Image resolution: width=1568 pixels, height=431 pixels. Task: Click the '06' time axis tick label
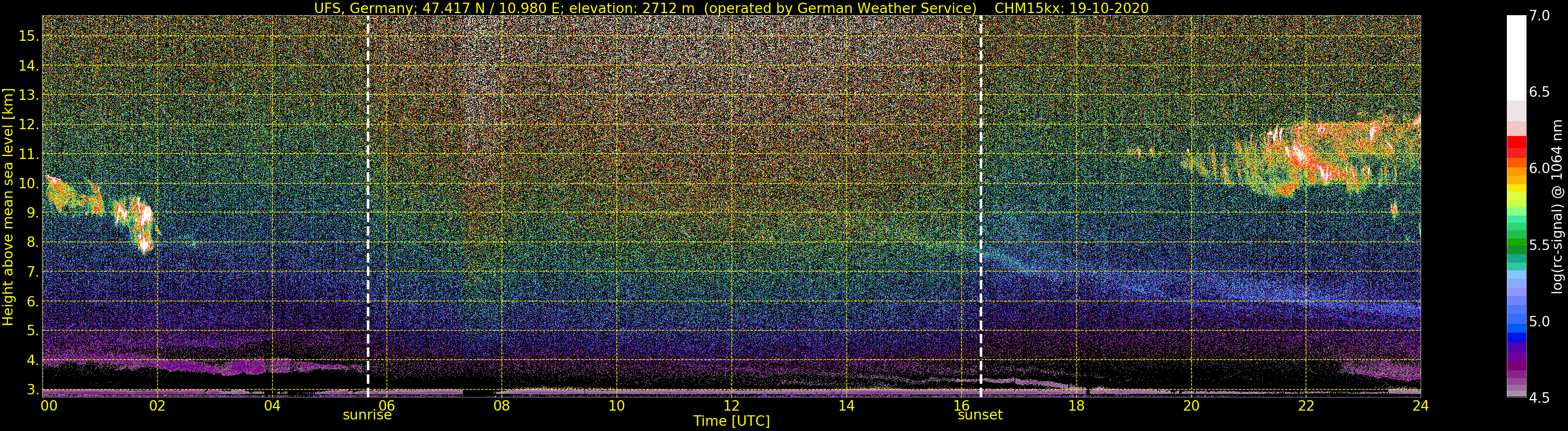point(387,405)
